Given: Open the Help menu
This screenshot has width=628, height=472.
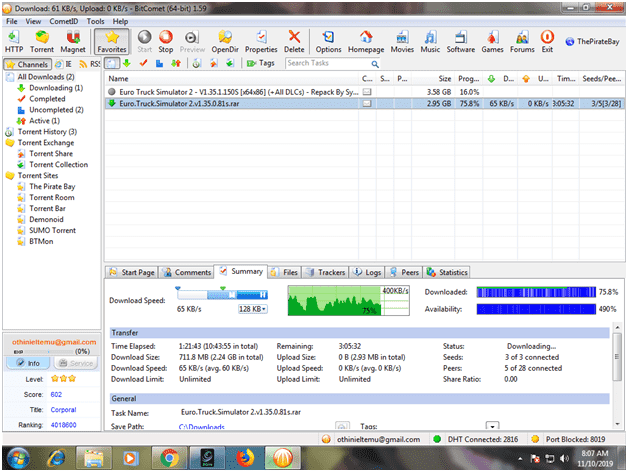Looking at the screenshot, I should tap(120, 21).
